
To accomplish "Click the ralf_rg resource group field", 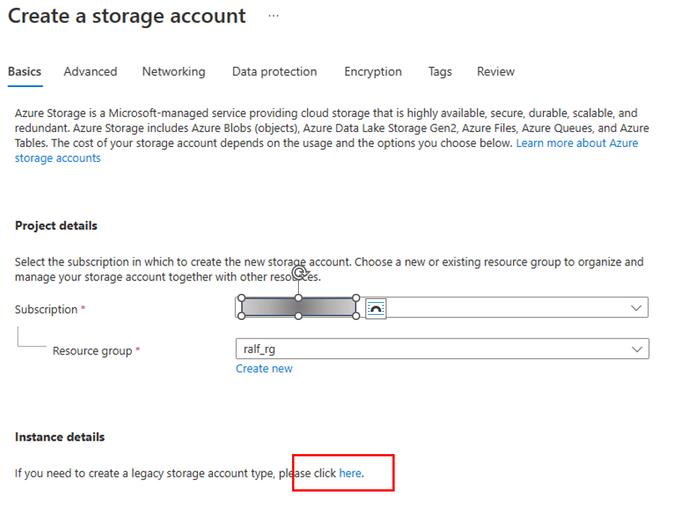I will [x=430, y=349].
